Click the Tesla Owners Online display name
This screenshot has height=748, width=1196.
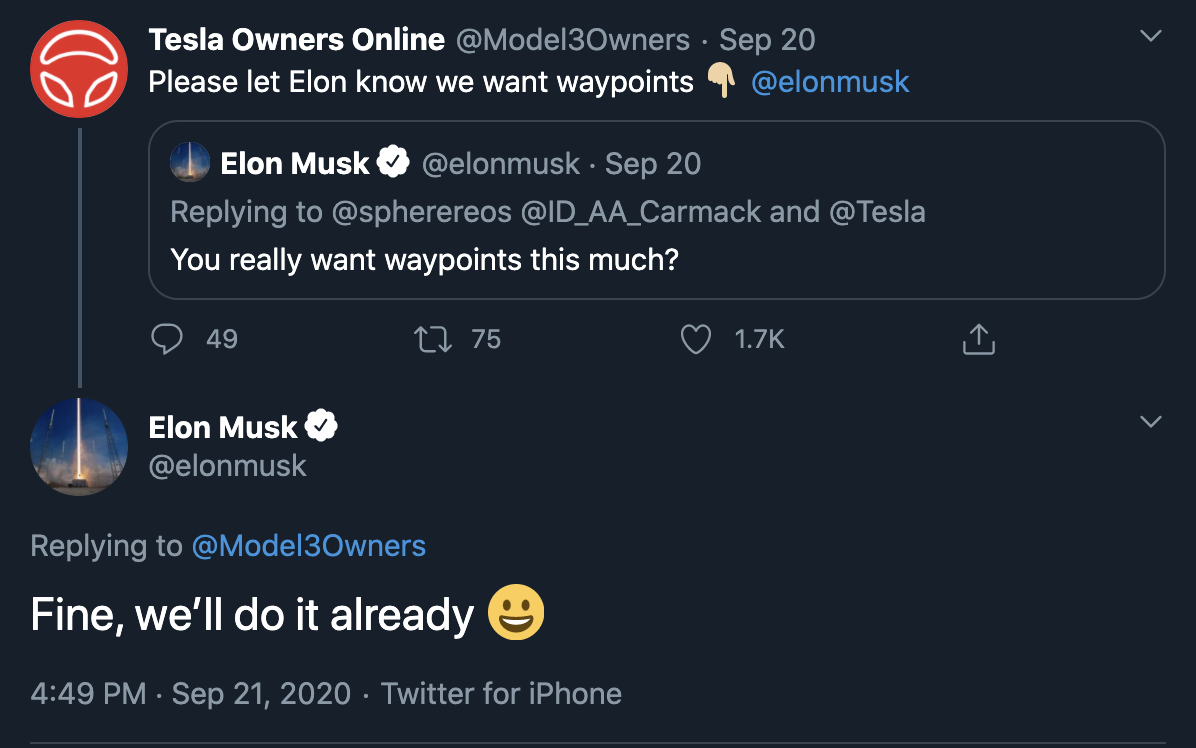(297, 40)
